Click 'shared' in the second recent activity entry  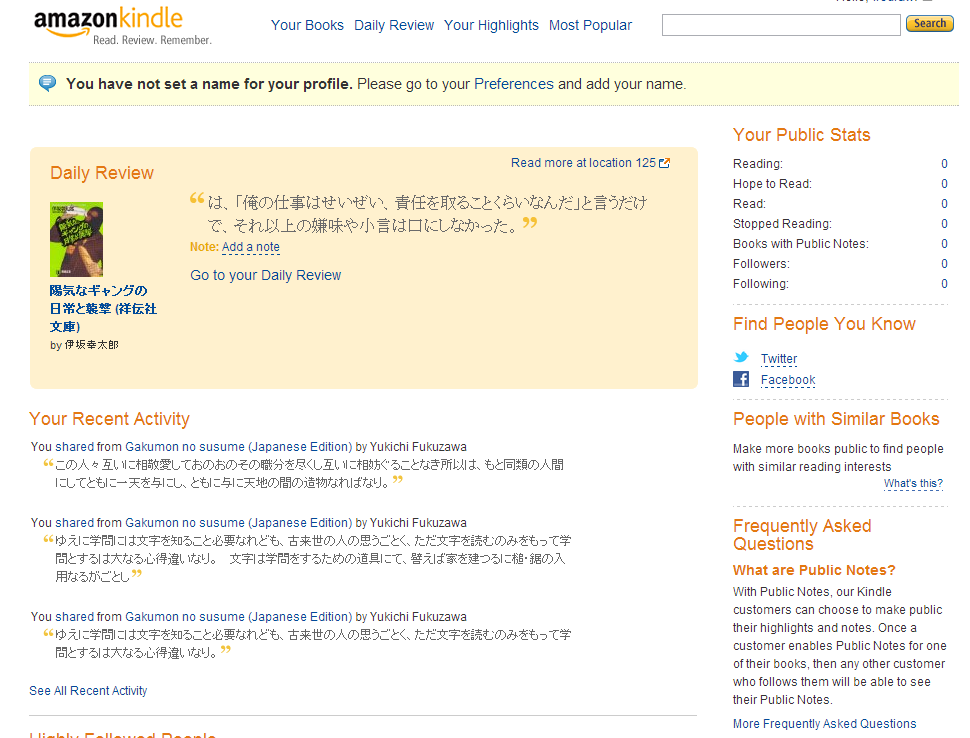click(75, 523)
